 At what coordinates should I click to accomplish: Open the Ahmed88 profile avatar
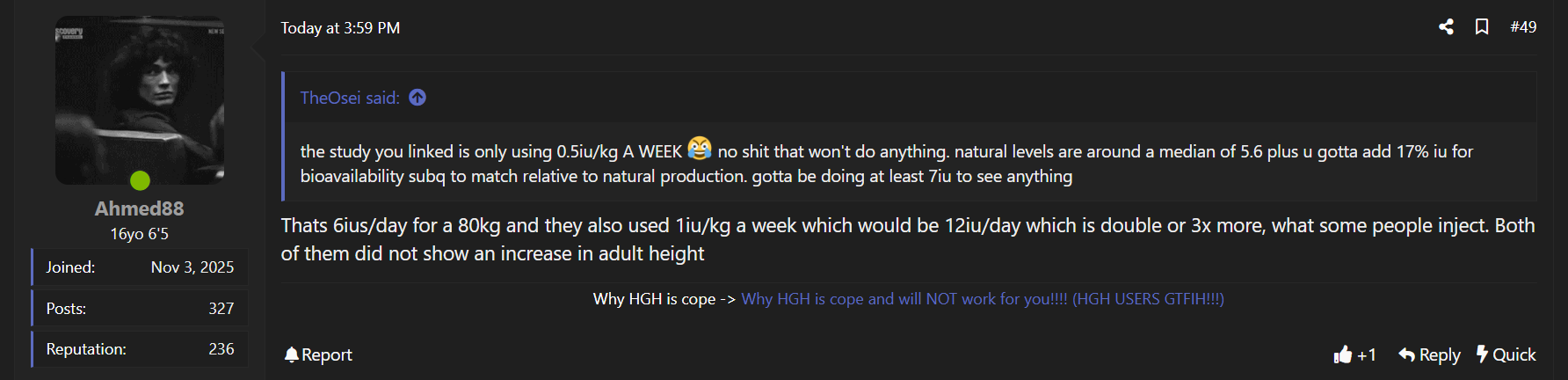tap(140, 99)
